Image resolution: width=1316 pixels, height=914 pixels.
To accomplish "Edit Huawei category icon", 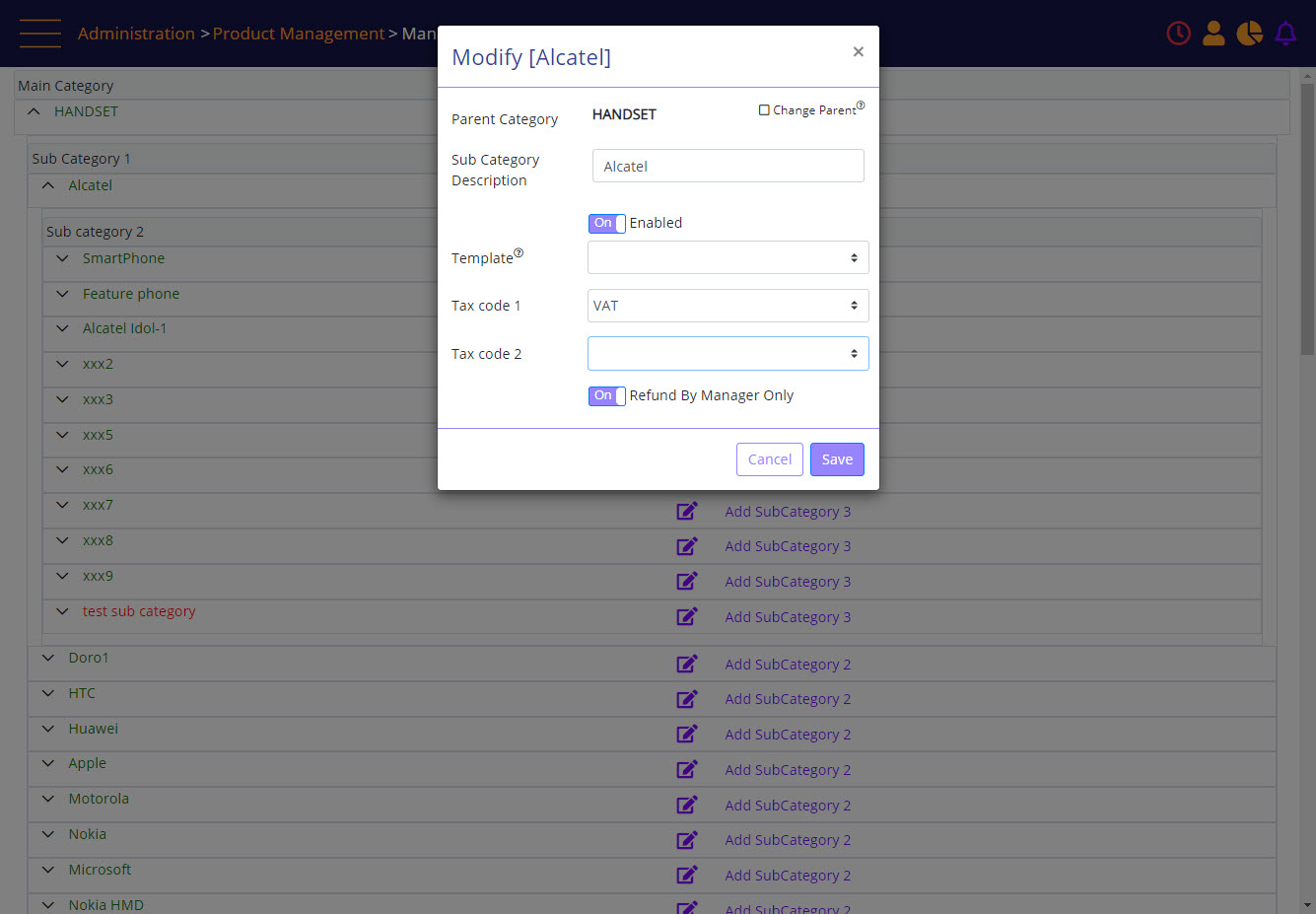I will click(687, 735).
